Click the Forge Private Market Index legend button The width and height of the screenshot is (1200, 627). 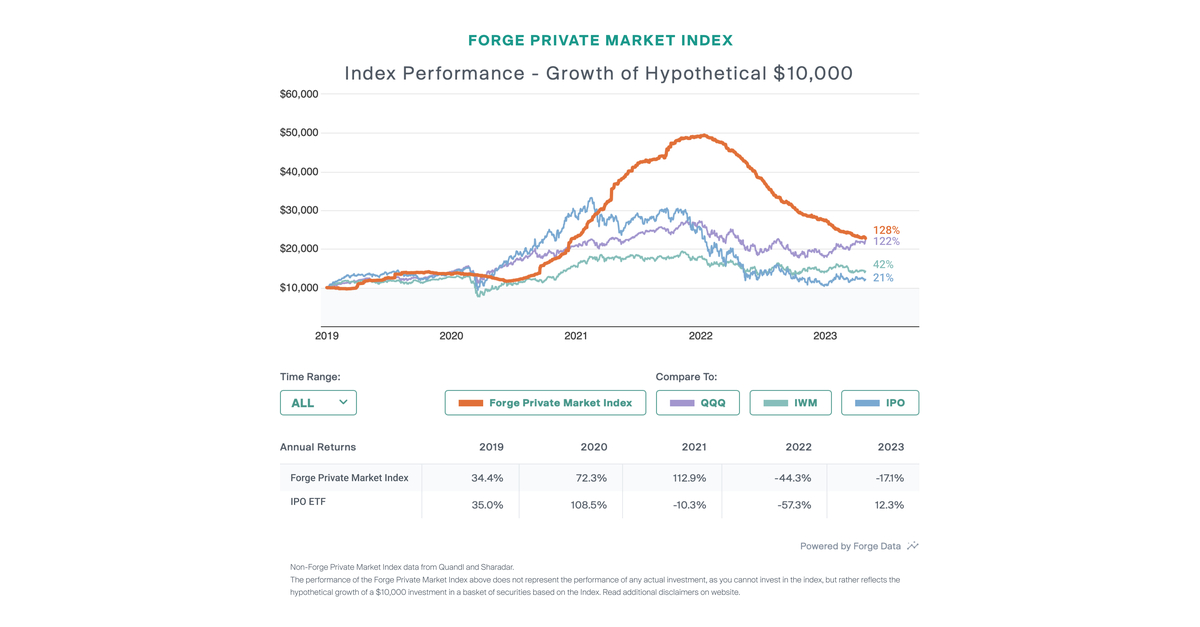tap(545, 402)
